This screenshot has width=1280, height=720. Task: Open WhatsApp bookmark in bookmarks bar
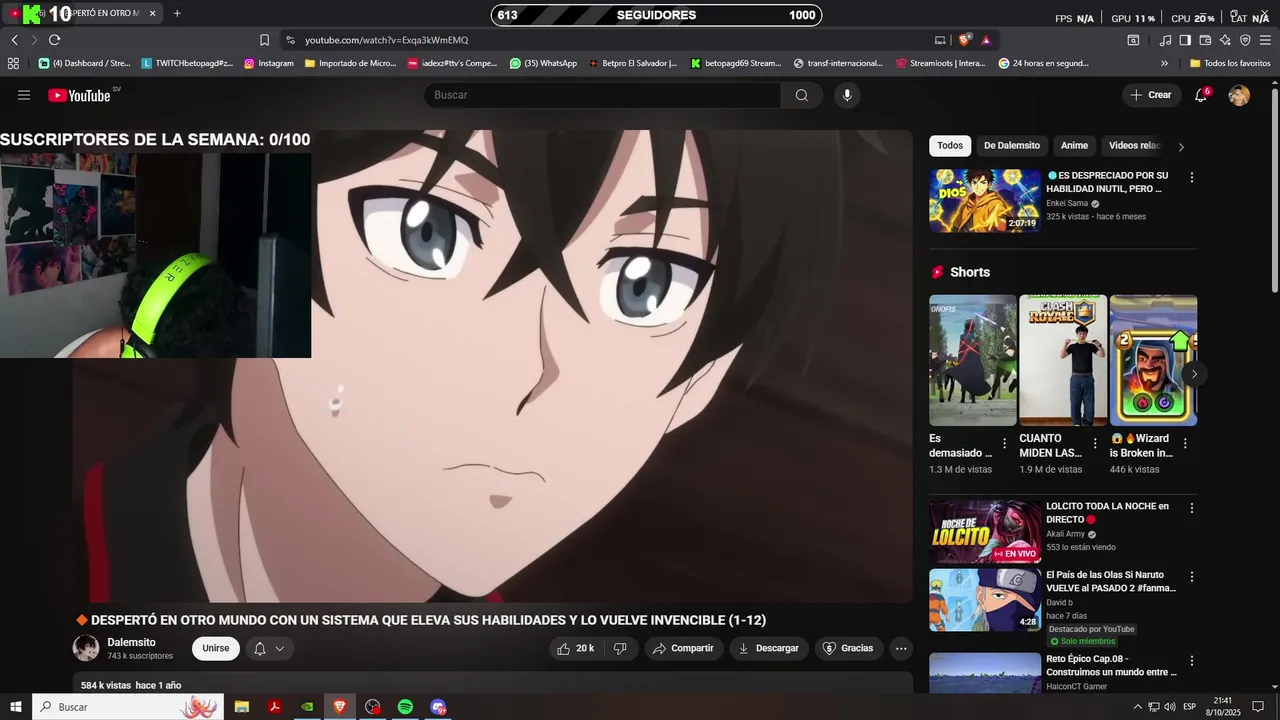(543, 63)
